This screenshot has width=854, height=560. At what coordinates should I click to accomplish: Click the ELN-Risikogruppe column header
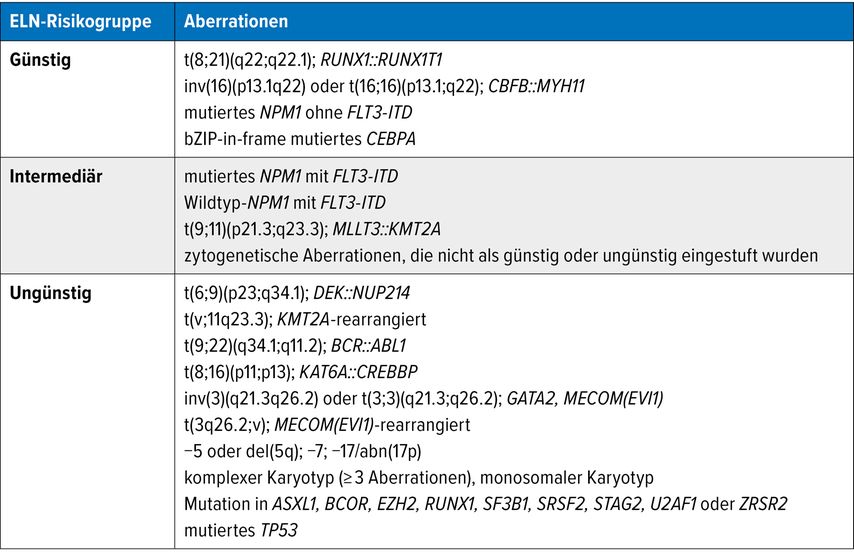(x=81, y=20)
